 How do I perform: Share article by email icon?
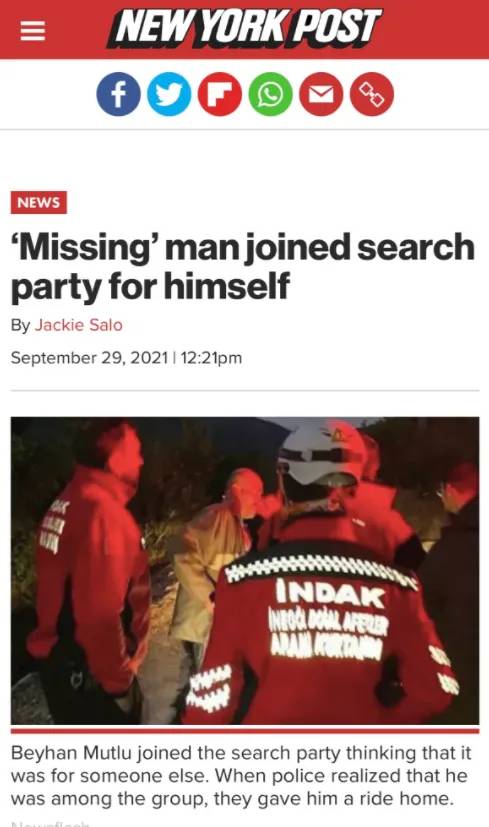tap(321, 94)
